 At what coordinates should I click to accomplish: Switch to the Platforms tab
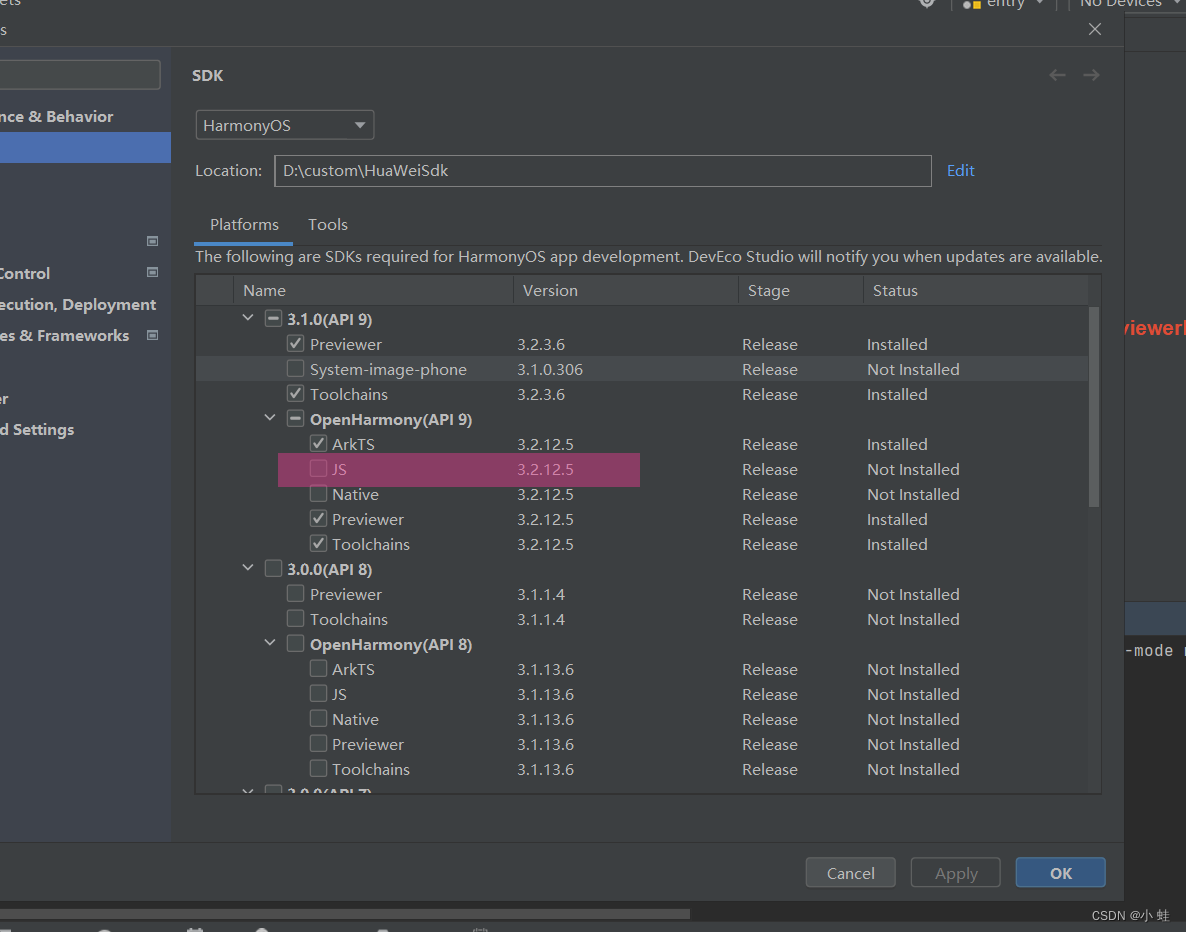(x=244, y=225)
